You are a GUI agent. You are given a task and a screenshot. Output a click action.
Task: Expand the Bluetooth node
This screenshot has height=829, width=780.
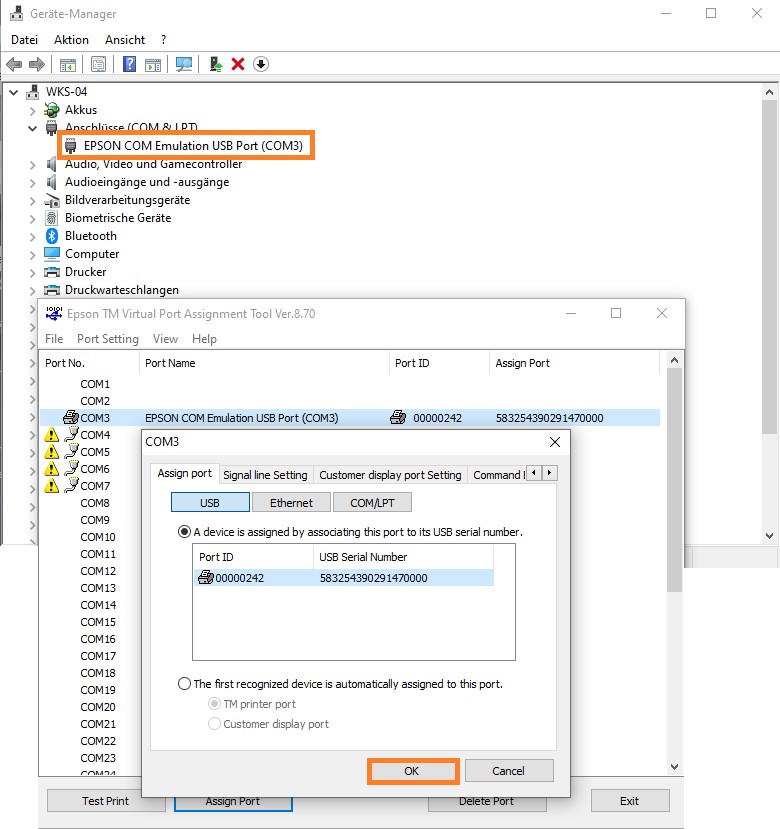(x=33, y=237)
